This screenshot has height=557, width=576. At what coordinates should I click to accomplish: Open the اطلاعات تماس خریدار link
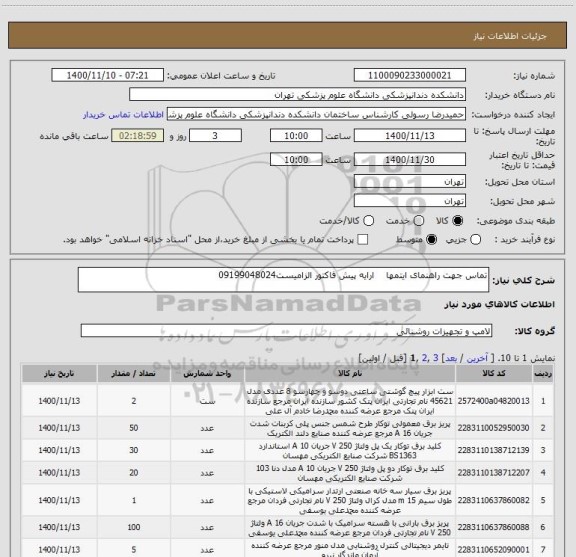(x=123, y=115)
